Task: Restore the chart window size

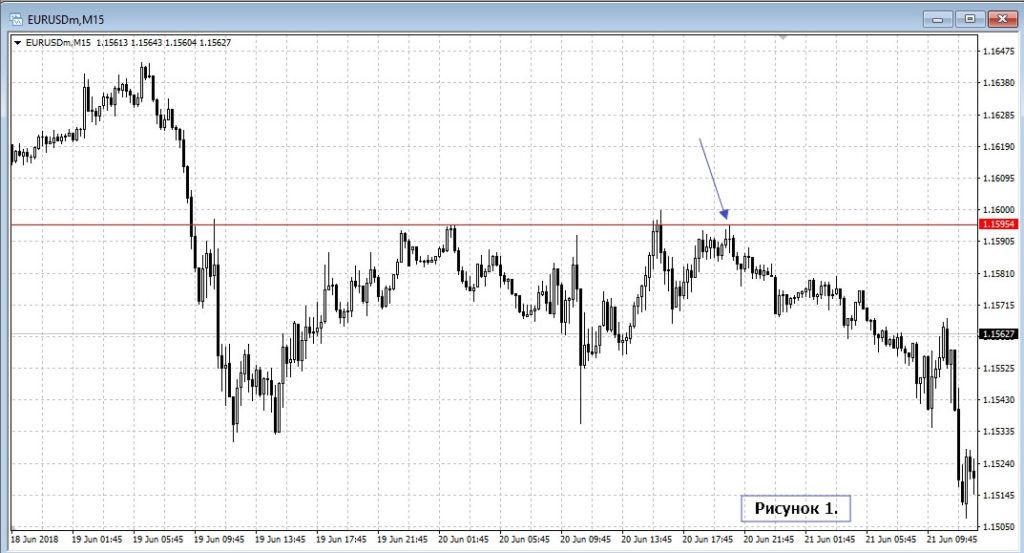Action: (969, 18)
